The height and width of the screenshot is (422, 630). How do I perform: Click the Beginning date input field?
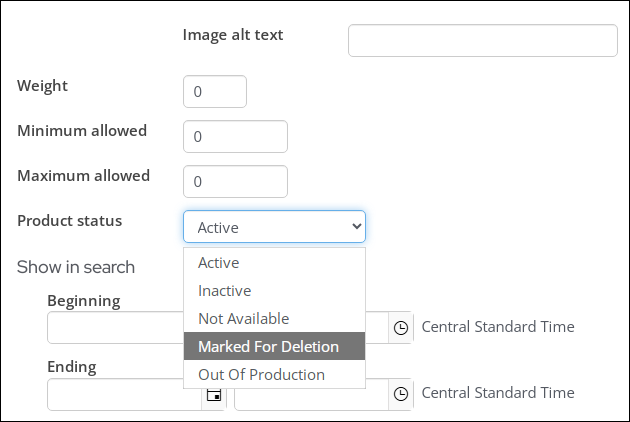(x=116, y=328)
